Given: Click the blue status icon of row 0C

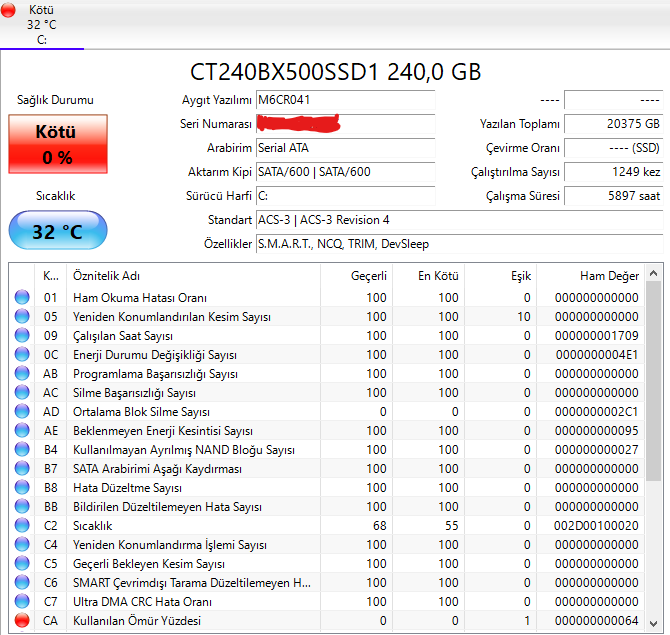Looking at the screenshot, I should coord(22,354).
